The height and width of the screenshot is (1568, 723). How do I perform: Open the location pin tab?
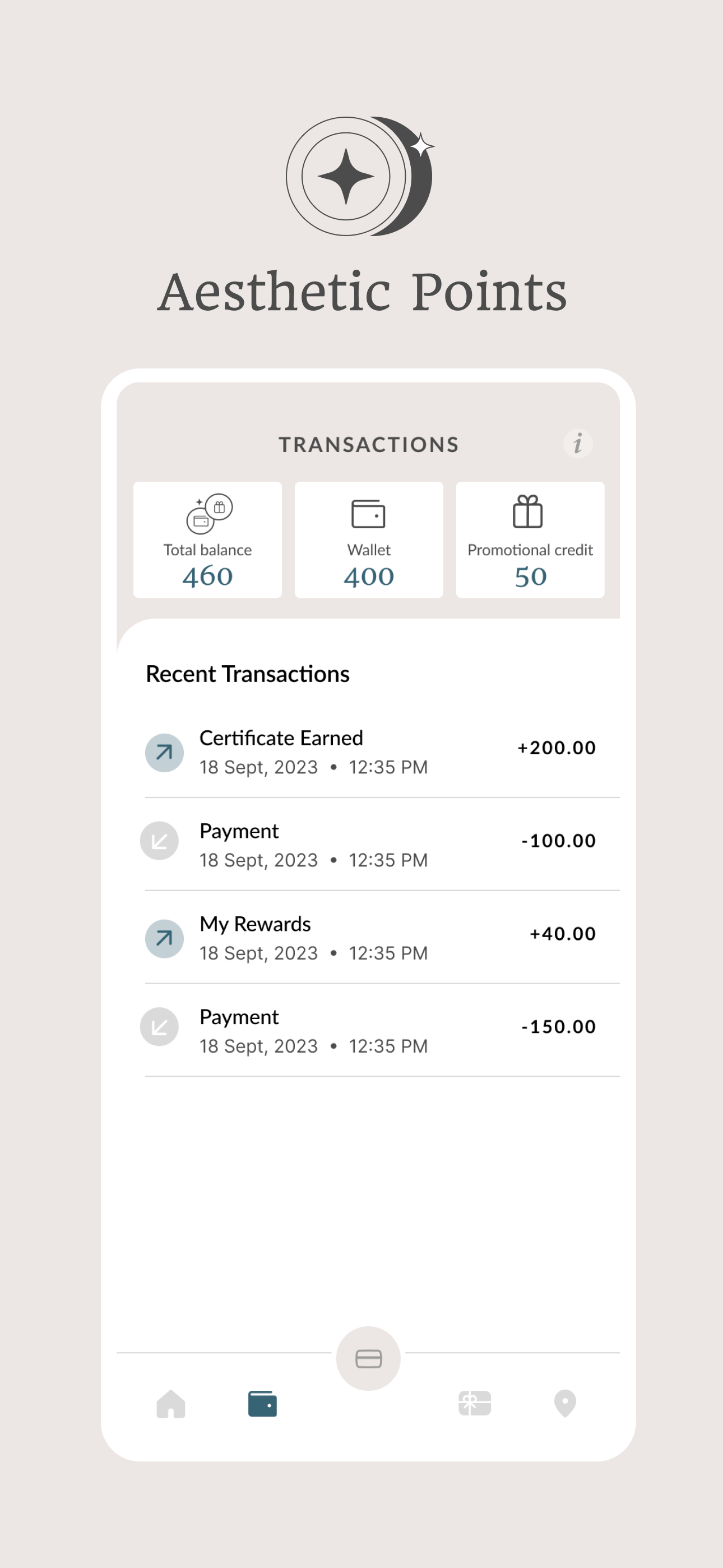click(x=565, y=1404)
